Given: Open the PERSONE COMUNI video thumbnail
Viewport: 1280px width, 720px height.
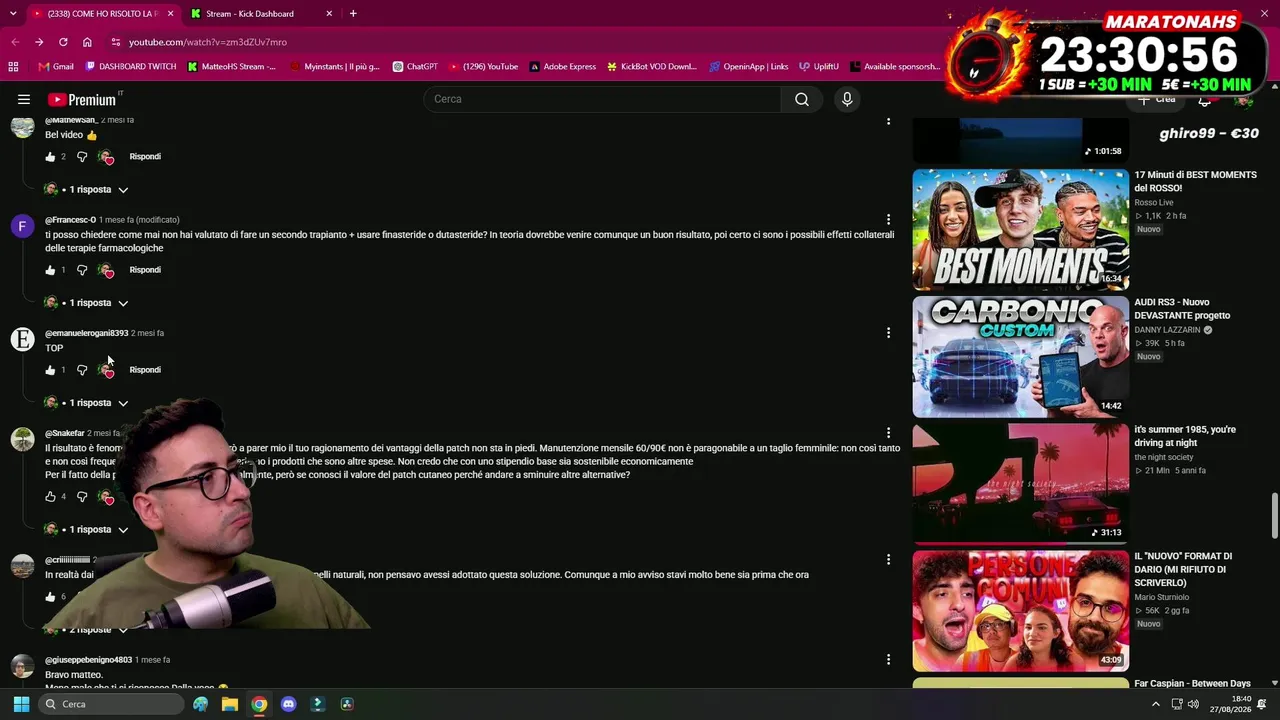Looking at the screenshot, I should click(x=1020, y=611).
